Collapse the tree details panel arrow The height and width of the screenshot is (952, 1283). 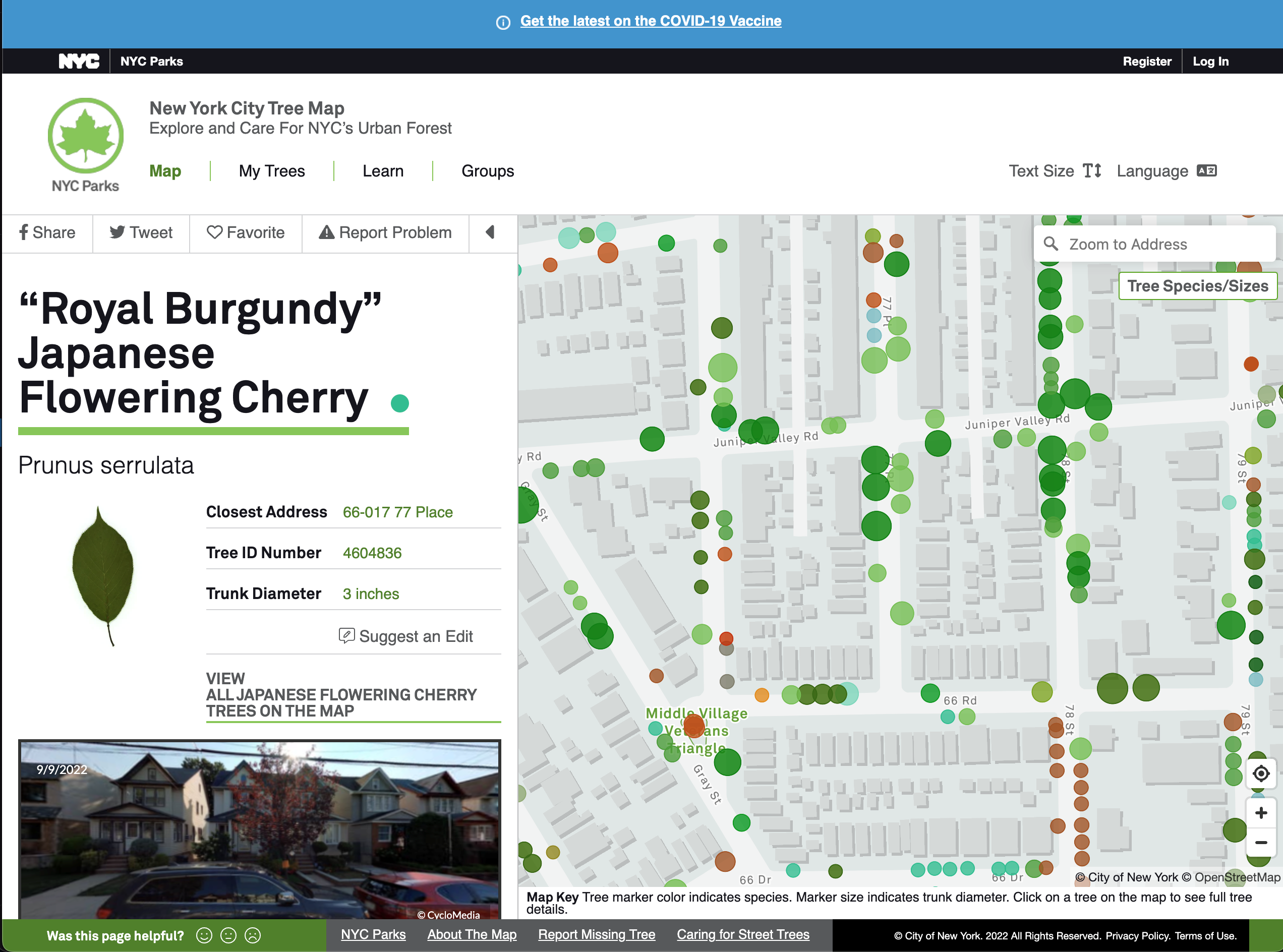490,232
